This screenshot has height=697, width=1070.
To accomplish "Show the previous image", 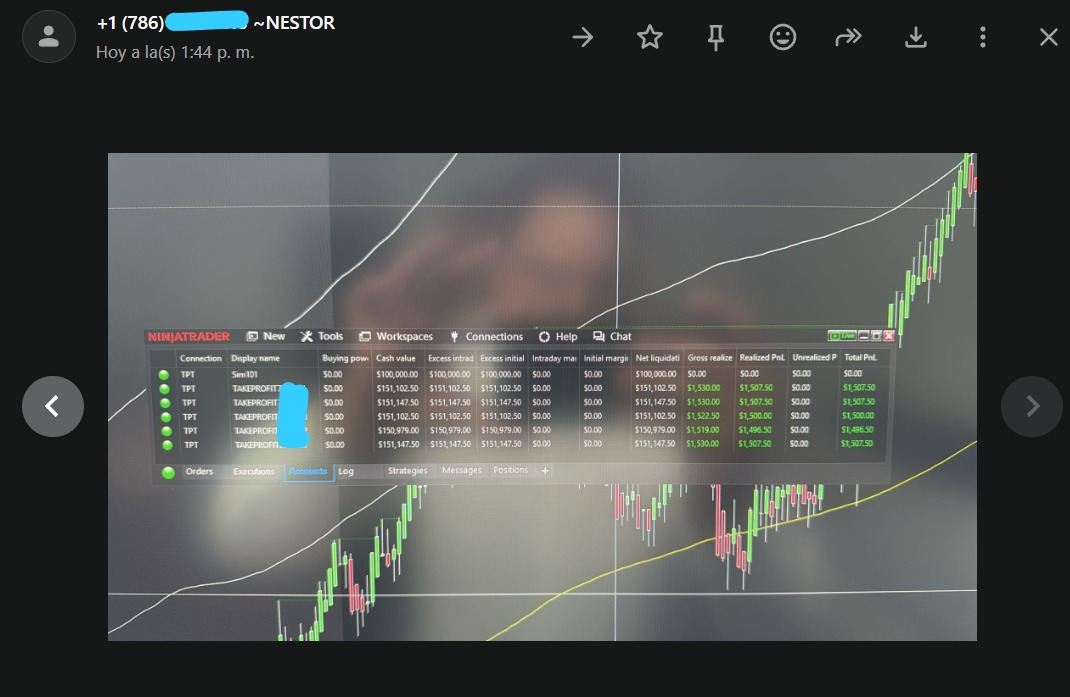I will click(52, 406).
